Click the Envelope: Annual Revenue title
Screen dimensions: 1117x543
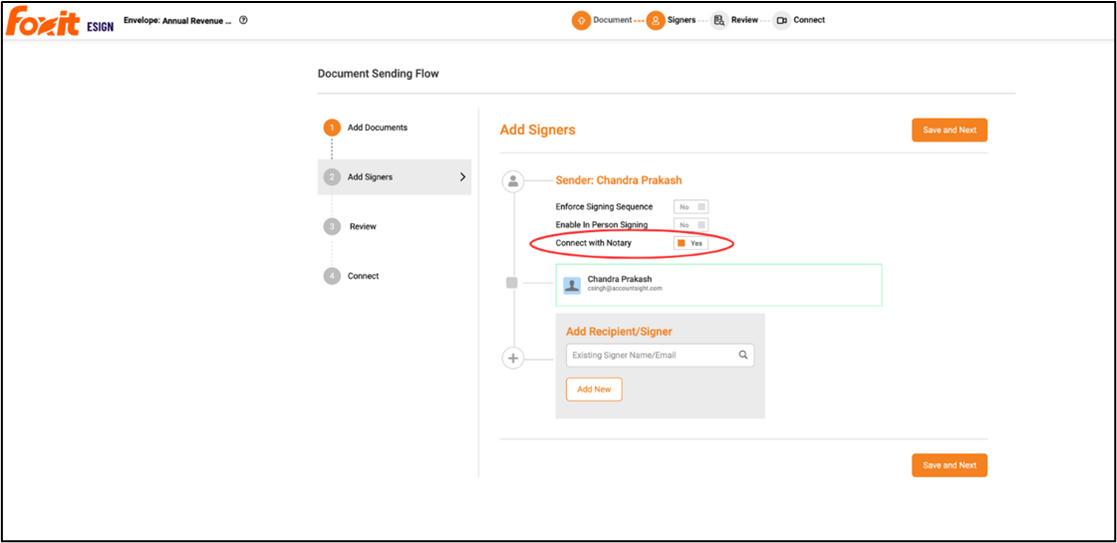[177, 21]
